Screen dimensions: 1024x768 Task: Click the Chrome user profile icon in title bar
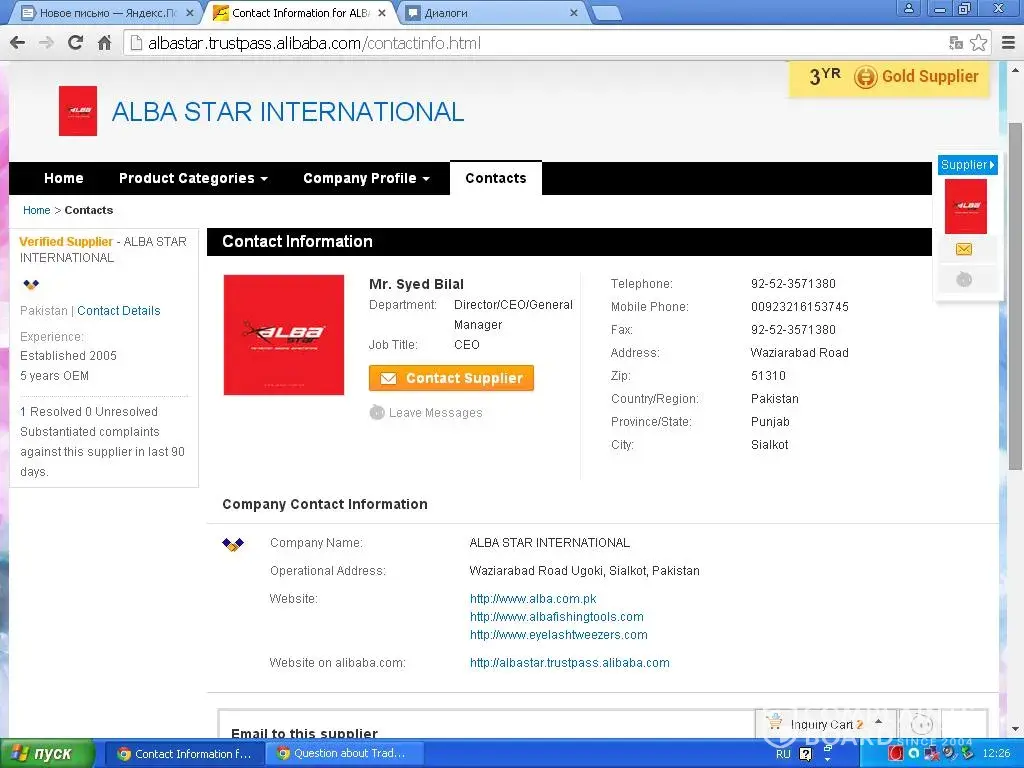[x=908, y=8]
